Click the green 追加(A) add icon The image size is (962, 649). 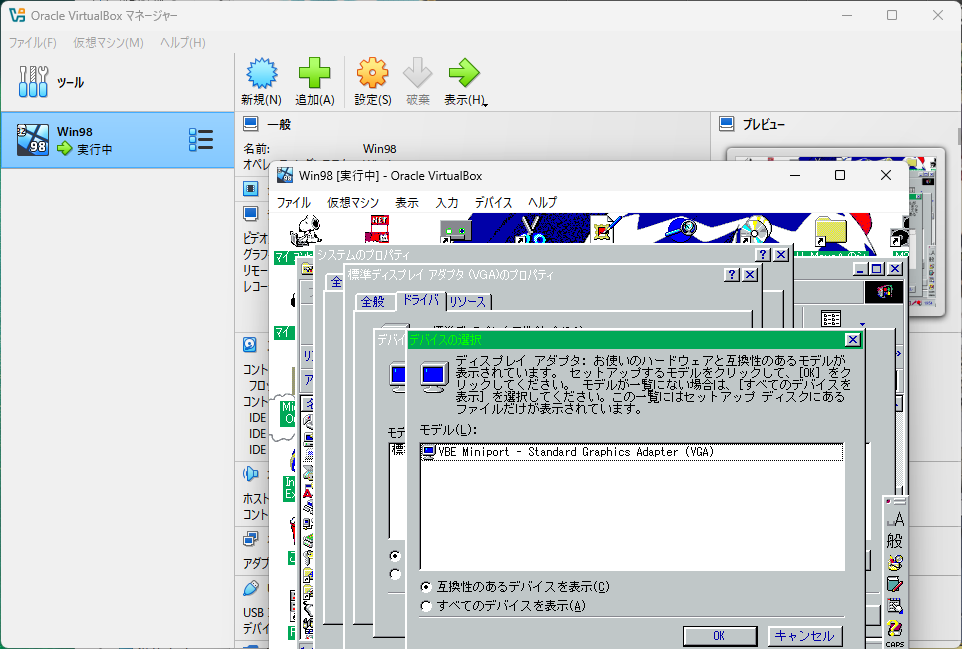click(314, 73)
